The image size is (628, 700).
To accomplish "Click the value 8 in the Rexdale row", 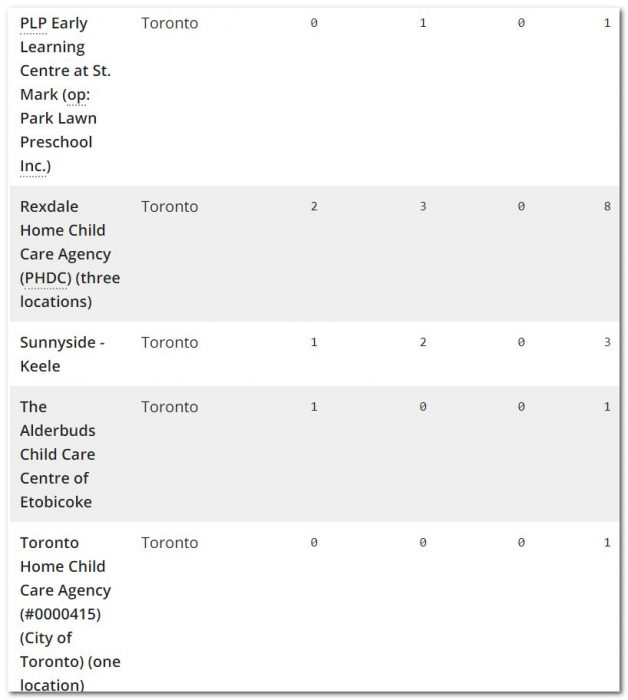I will (x=607, y=207).
